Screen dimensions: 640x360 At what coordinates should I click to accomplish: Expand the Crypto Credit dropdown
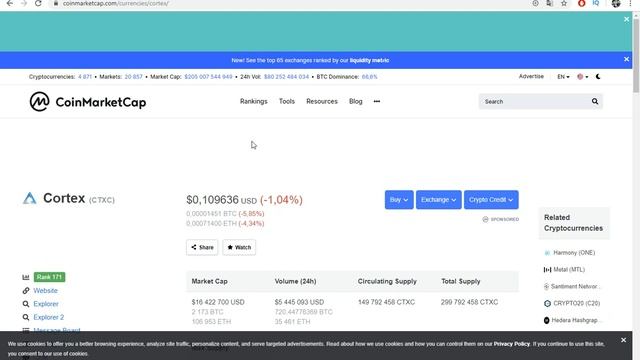coord(491,200)
